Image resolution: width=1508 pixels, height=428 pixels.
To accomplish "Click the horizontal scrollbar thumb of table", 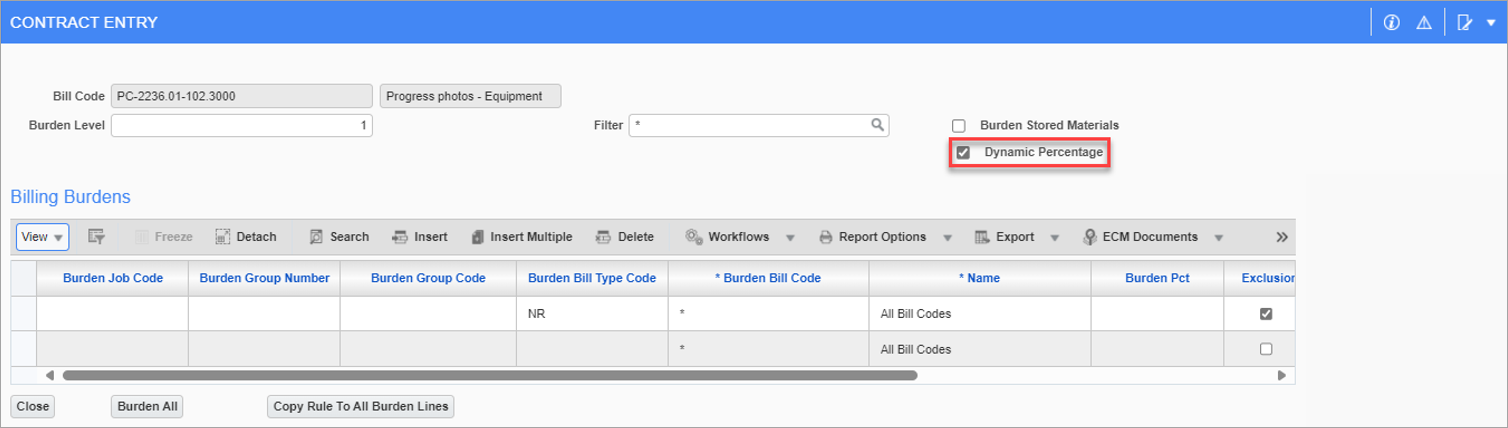I will click(x=490, y=376).
